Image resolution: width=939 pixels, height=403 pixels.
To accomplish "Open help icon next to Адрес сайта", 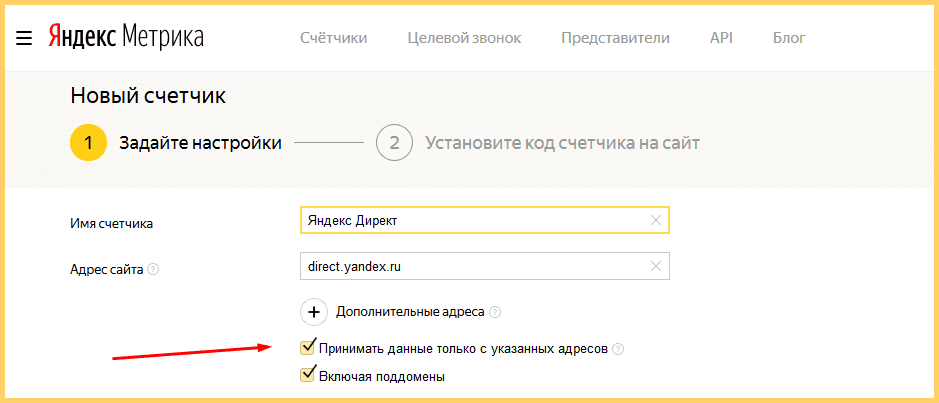I will (153, 269).
